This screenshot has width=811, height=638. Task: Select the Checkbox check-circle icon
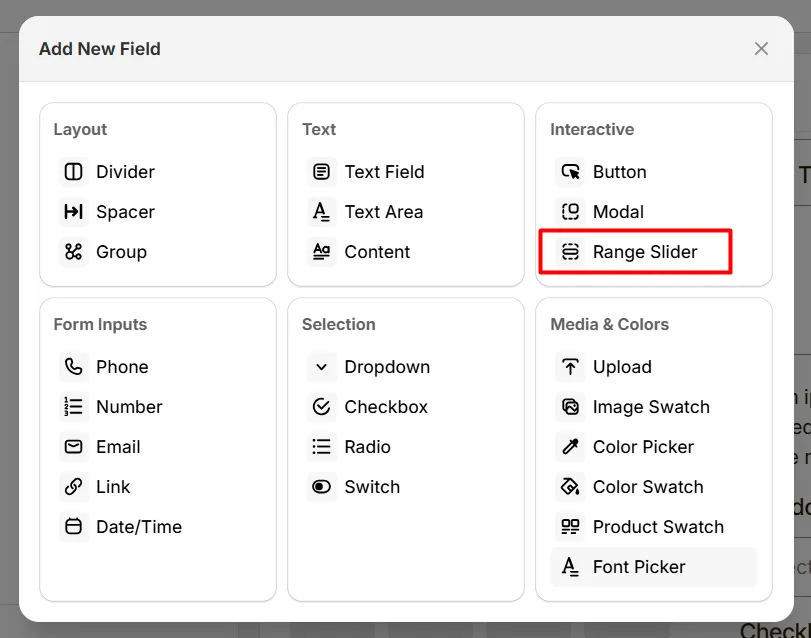[x=322, y=407]
